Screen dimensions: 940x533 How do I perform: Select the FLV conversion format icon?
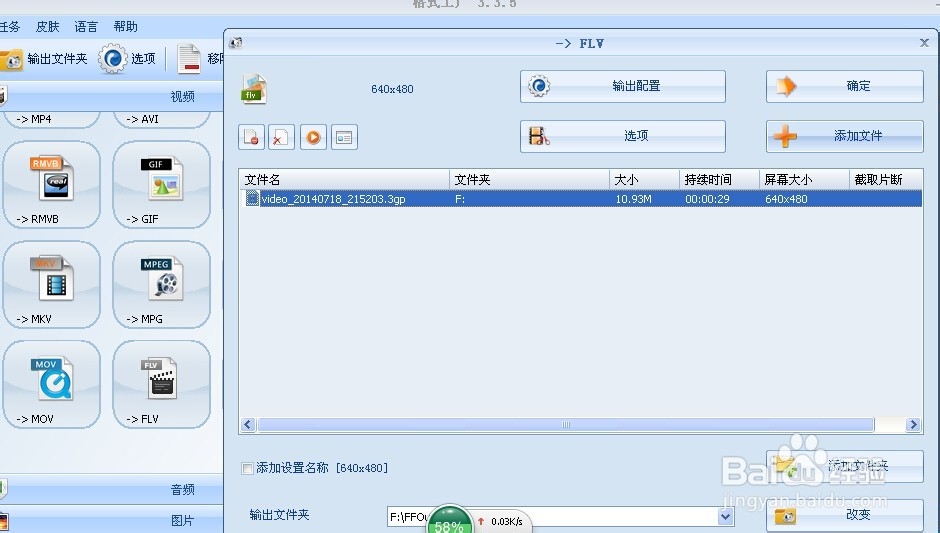(161, 384)
